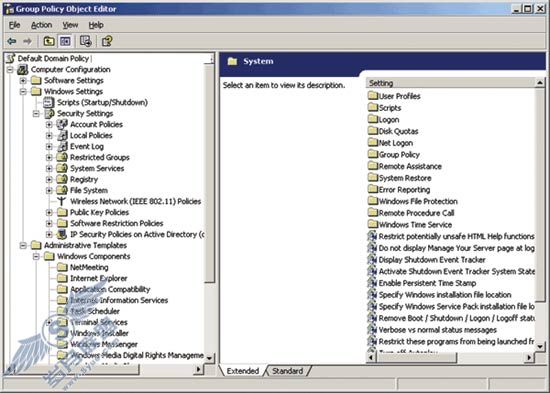Viewport: 550px width, 393px height.
Task: Click the settings list scroll-down arrow
Action: point(540,346)
